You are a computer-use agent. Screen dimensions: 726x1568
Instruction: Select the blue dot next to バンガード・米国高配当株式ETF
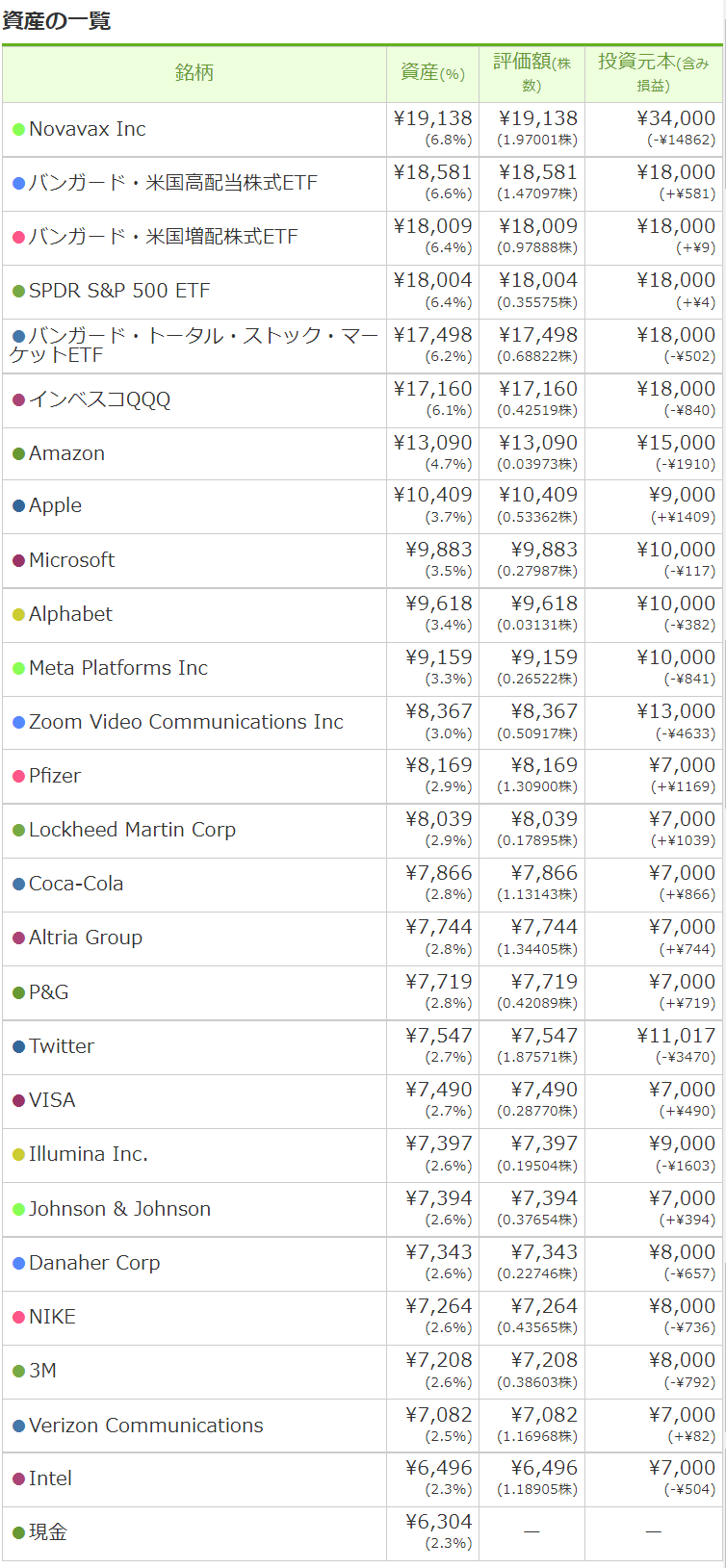point(18,183)
